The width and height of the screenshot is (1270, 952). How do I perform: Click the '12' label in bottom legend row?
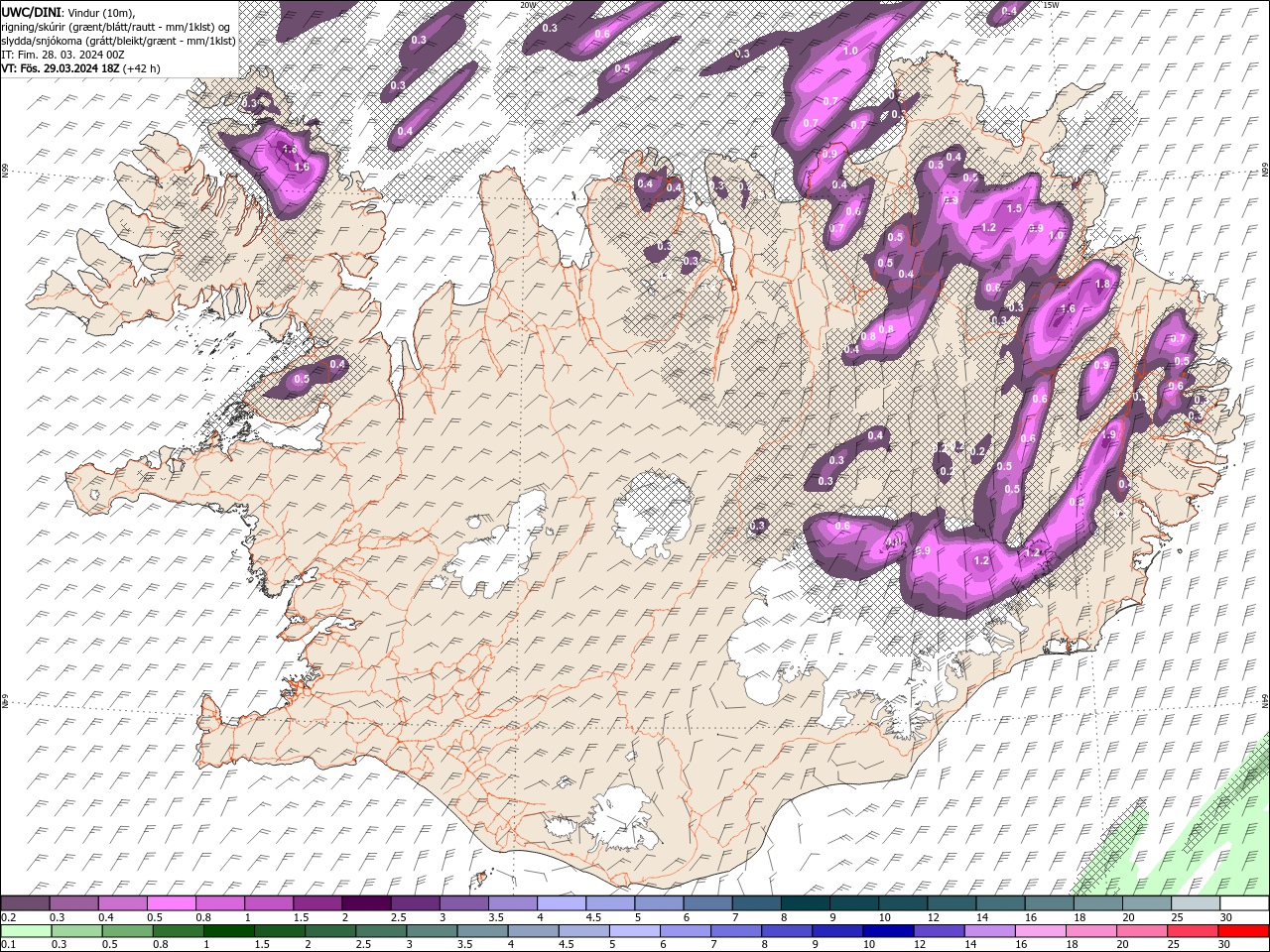click(x=919, y=945)
